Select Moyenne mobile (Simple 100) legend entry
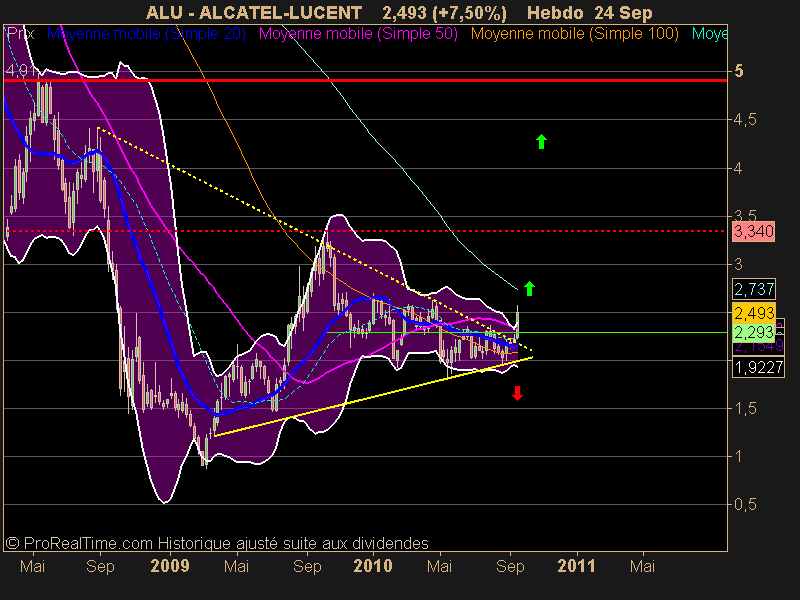 click(x=574, y=34)
